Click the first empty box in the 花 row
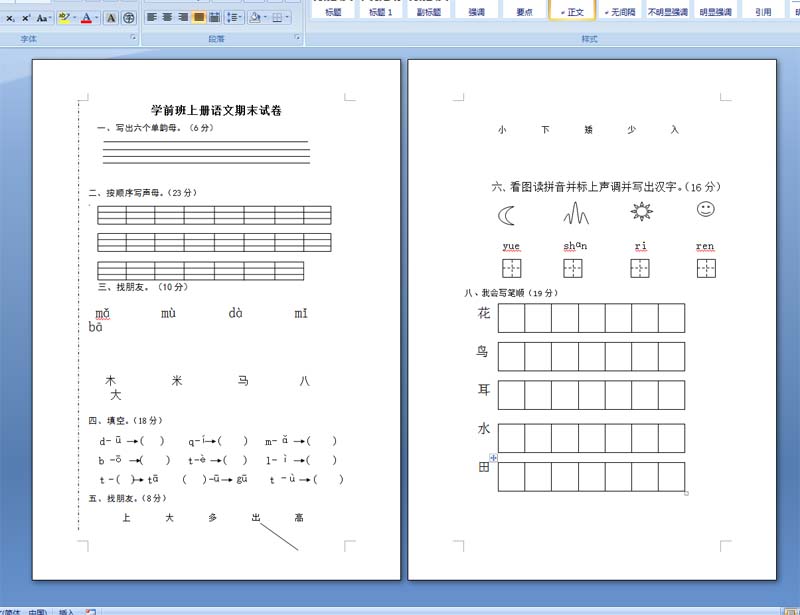 pos(511,318)
